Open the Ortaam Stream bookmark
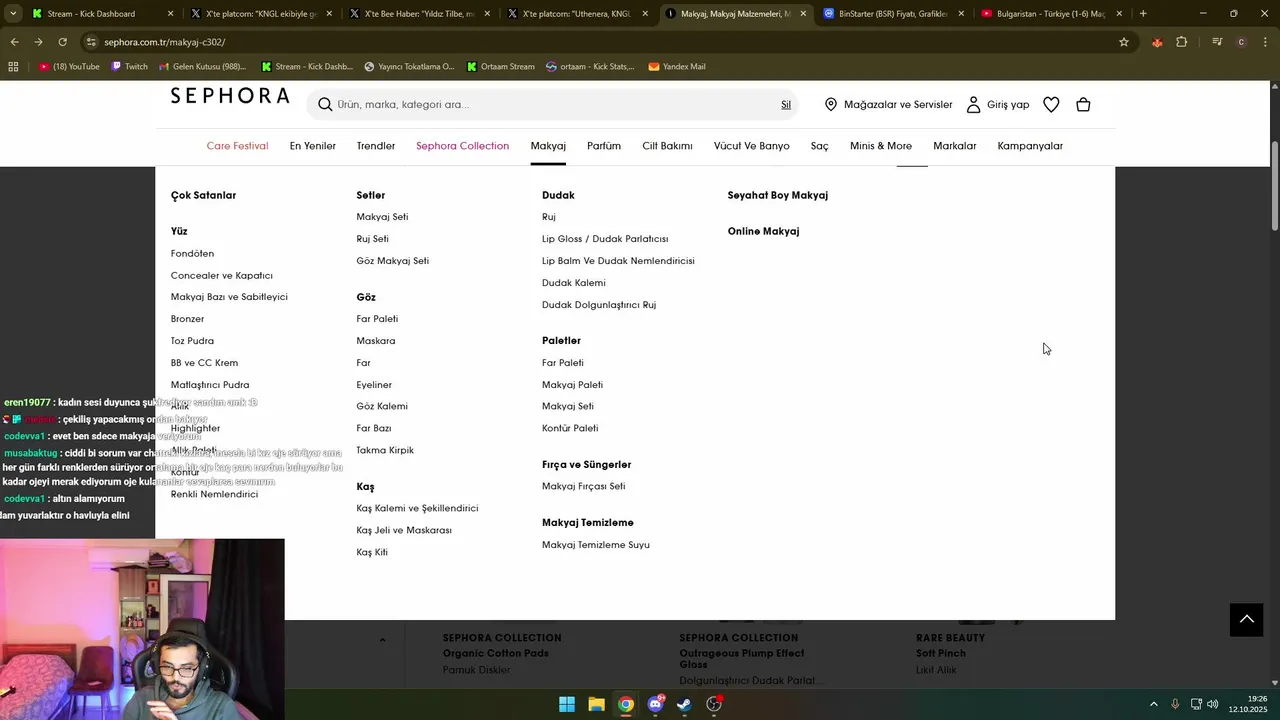 (500, 66)
